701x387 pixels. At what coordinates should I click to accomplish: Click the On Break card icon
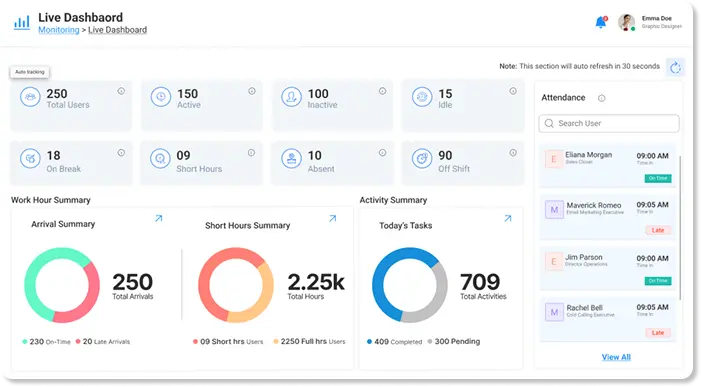point(30,159)
